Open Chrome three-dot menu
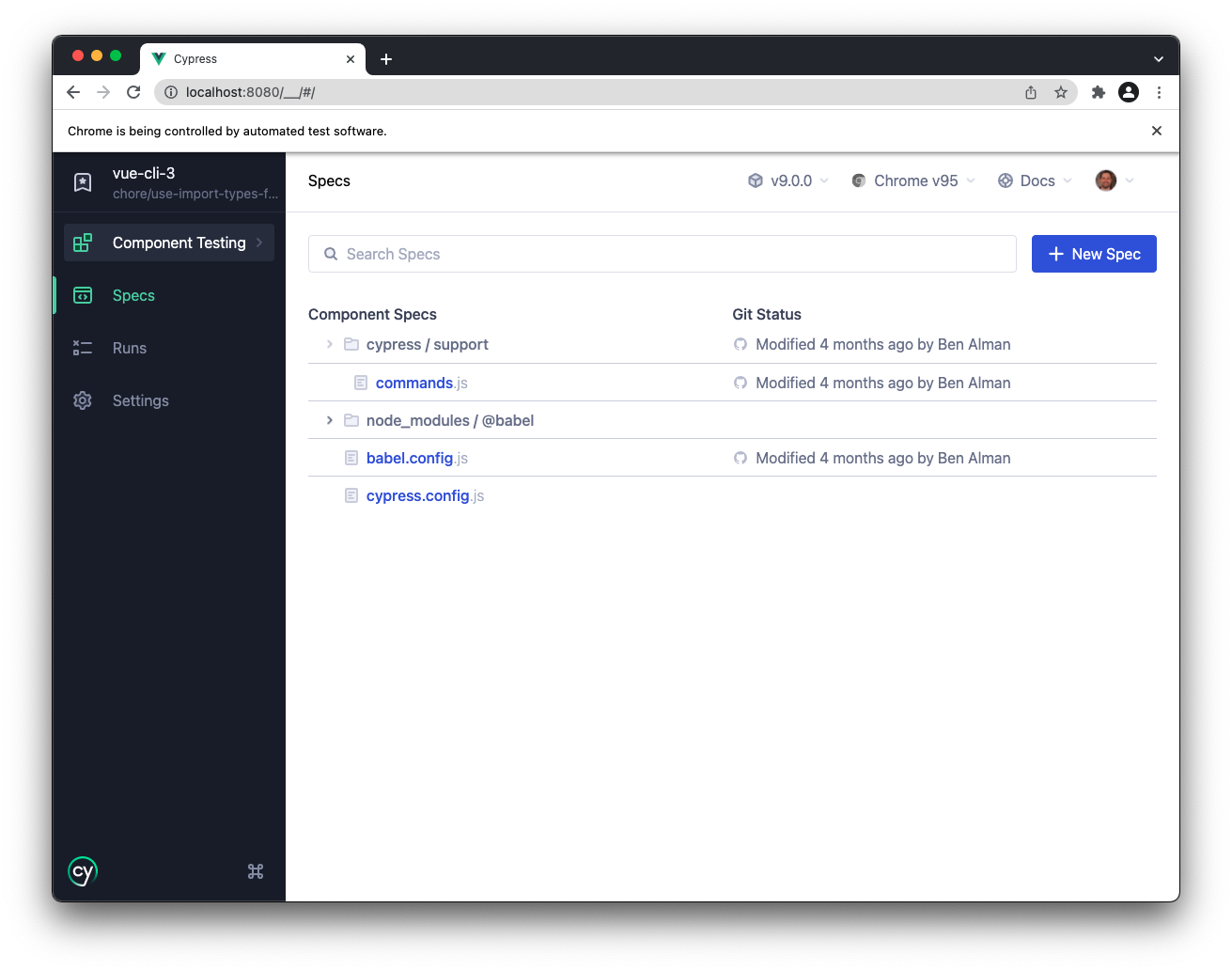This screenshot has width=1232, height=971. point(1159,92)
